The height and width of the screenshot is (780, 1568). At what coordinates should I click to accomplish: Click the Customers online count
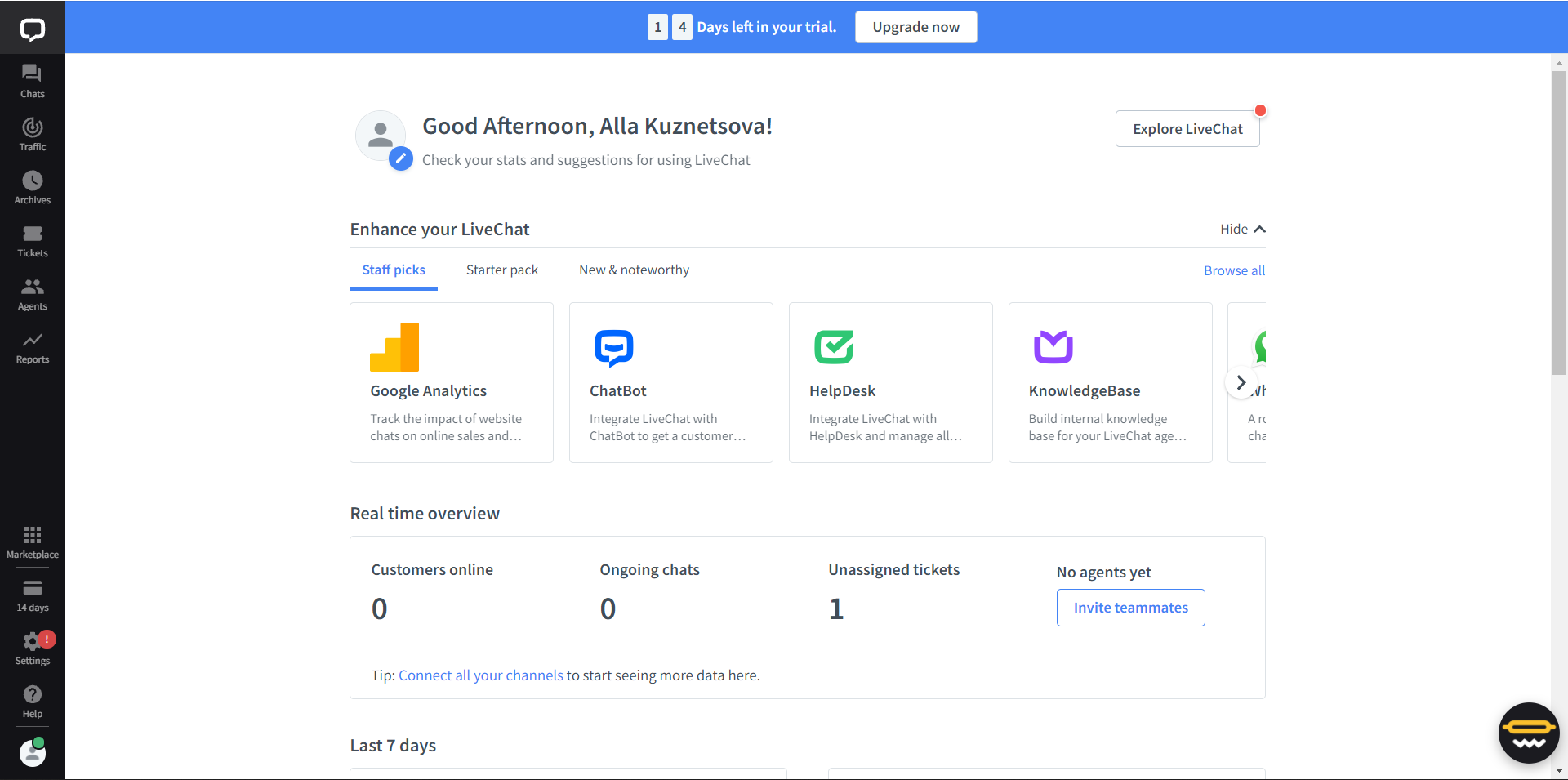pos(380,609)
